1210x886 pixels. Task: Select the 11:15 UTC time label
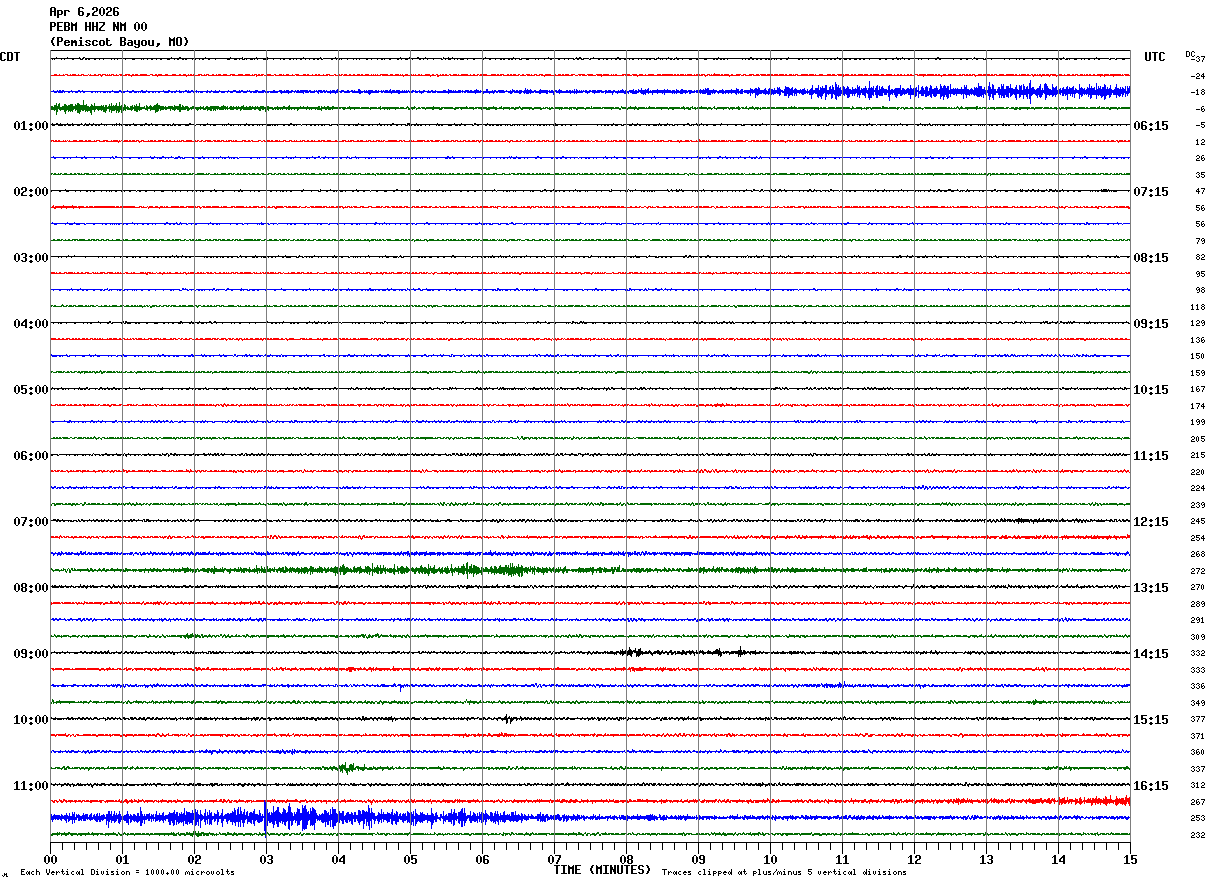point(1151,456)
